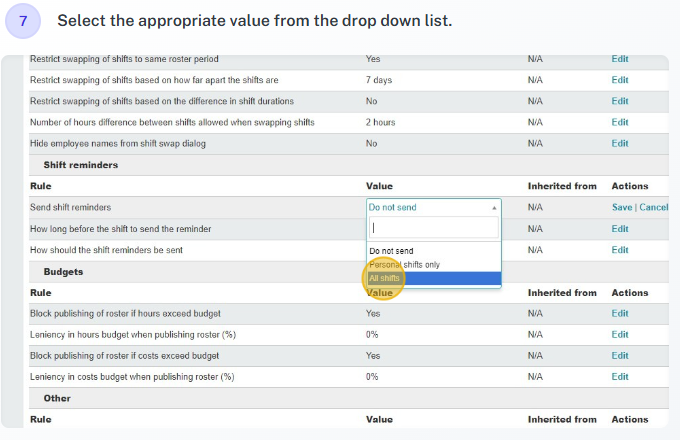Click the 'Other' section heading
Viewport: 680px width, 440px height.
(x=57, y=398)
